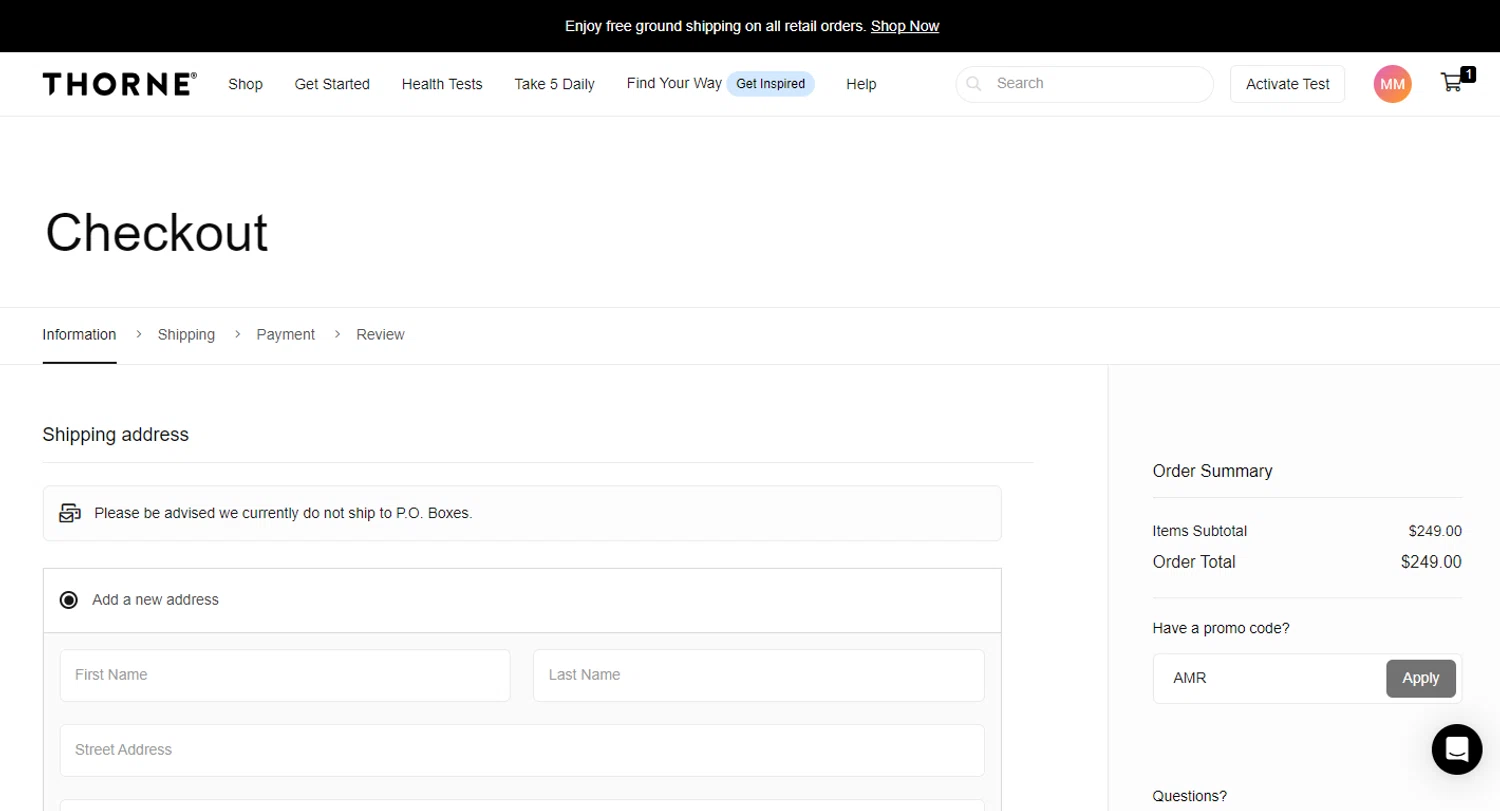Go to the Shipping checkout step
The image size is (1500, 811).
point(186,334)
